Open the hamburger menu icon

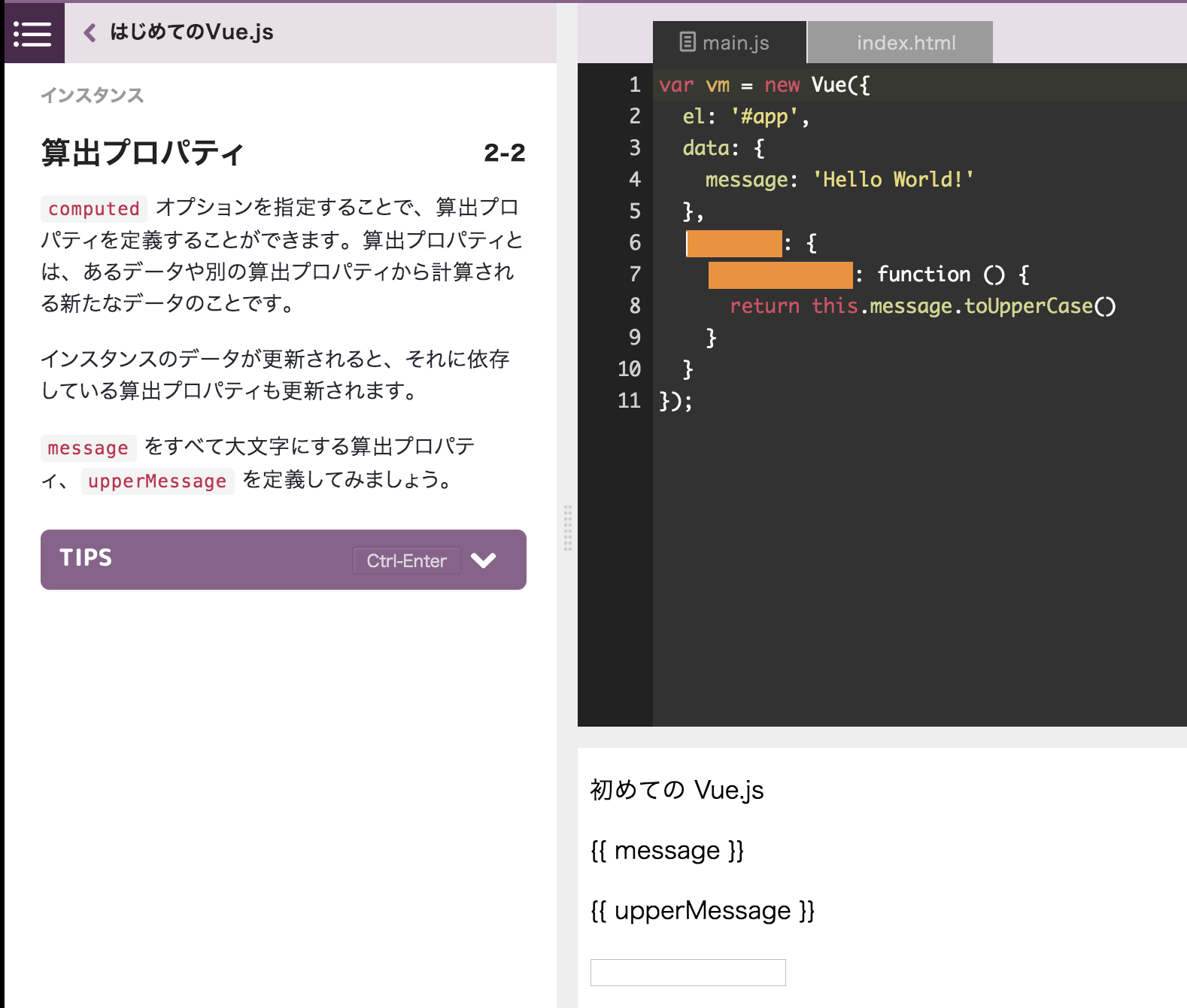[33, 34]
